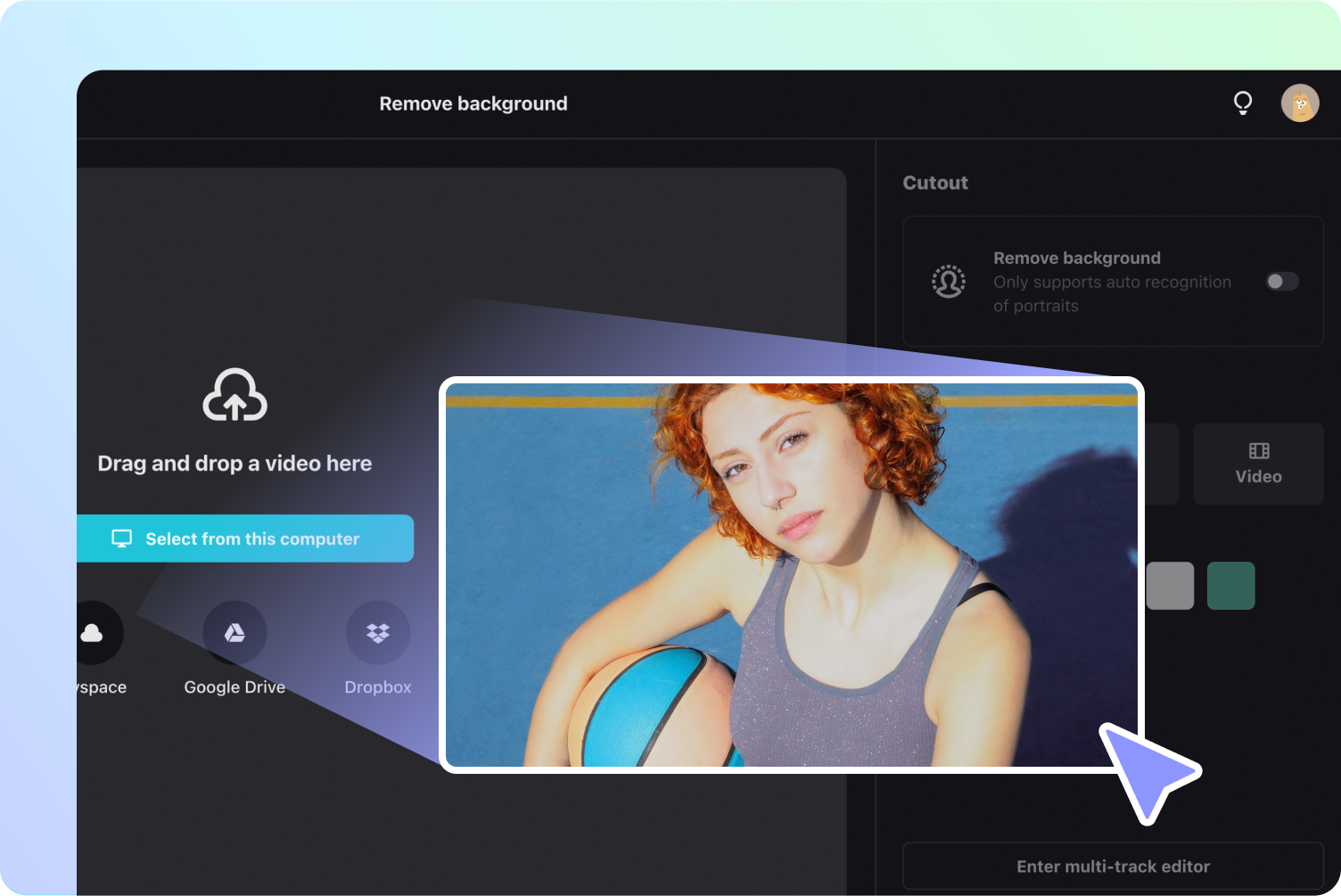
Task: Click Enter multi-track editor button
Action: point(1113,867)
